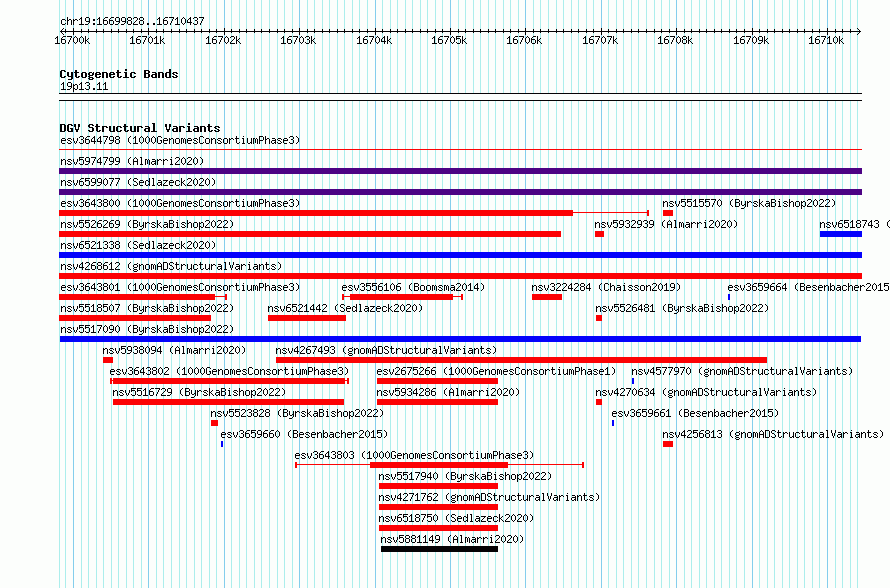Screen dimensions: 890x588
Task: Click the nsv6518743 blue bar
Action: coord(841,234)
